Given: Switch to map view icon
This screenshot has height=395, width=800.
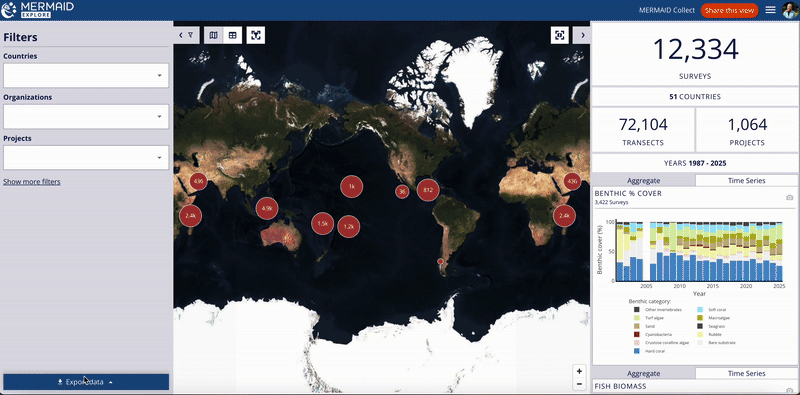Looking at the screenshot, I should click(213, 35).
